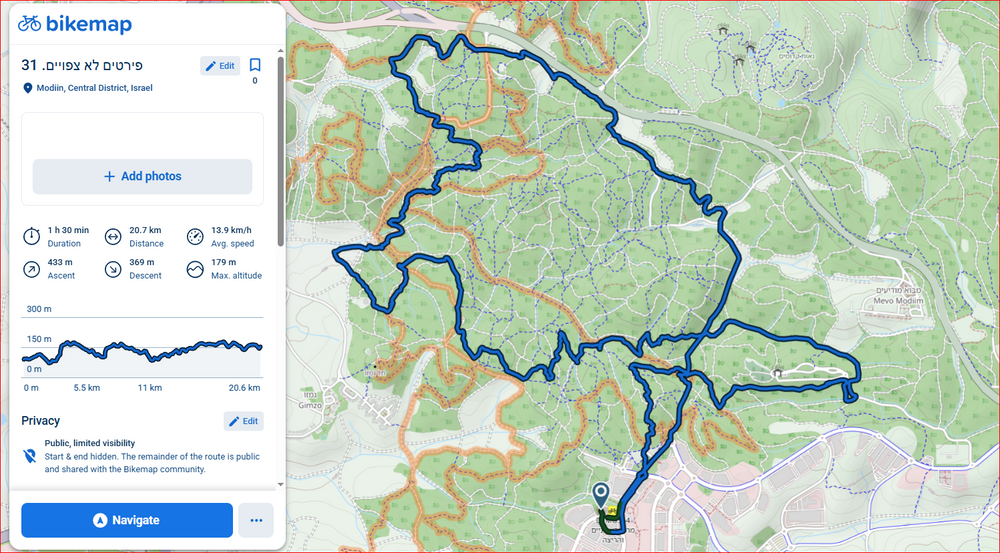Select the route start marker on map

(x=600, y=495)
